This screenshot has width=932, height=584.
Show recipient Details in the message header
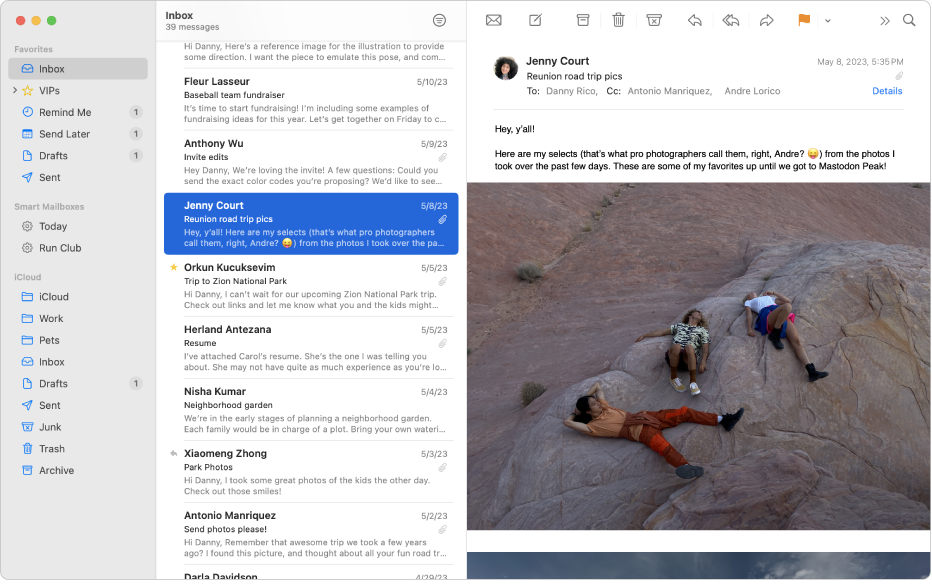[887, 91]
